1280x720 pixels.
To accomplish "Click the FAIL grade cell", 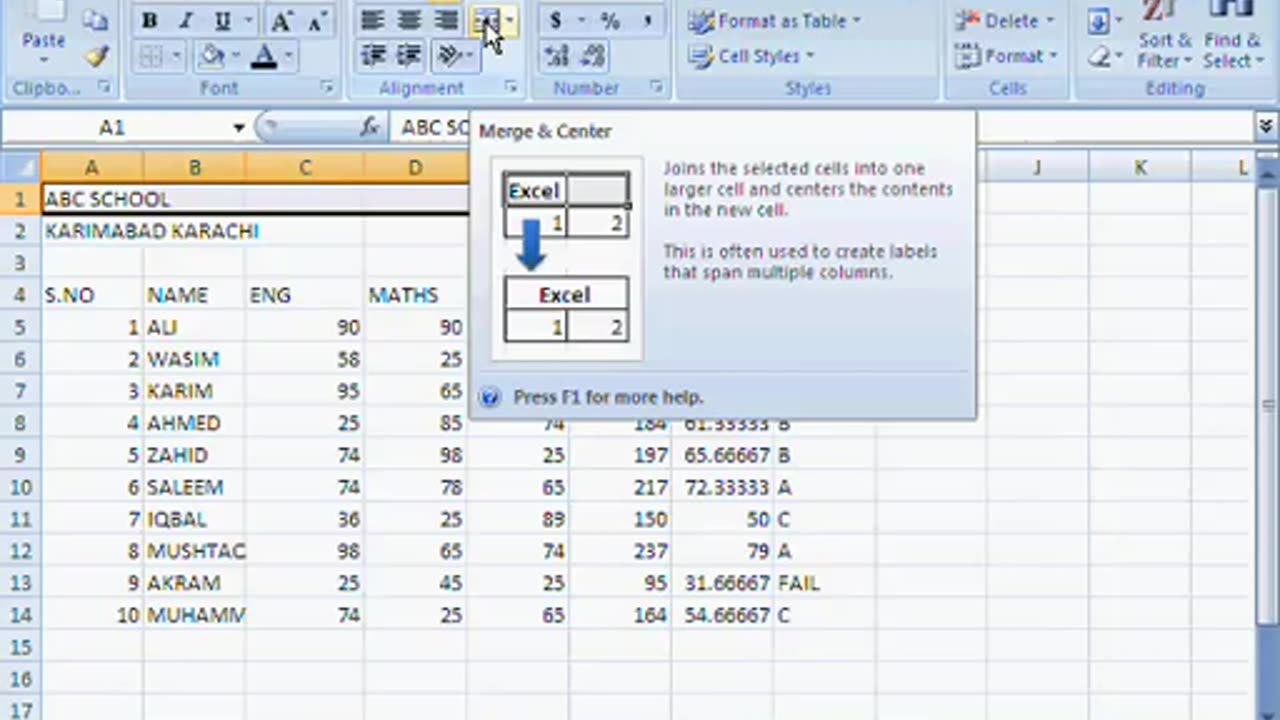I will 824,583.
